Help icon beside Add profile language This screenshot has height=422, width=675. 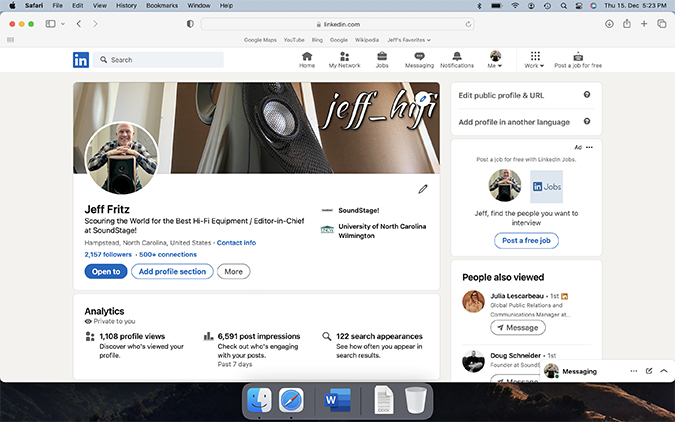pyautogui.click(x=587, y=121)
